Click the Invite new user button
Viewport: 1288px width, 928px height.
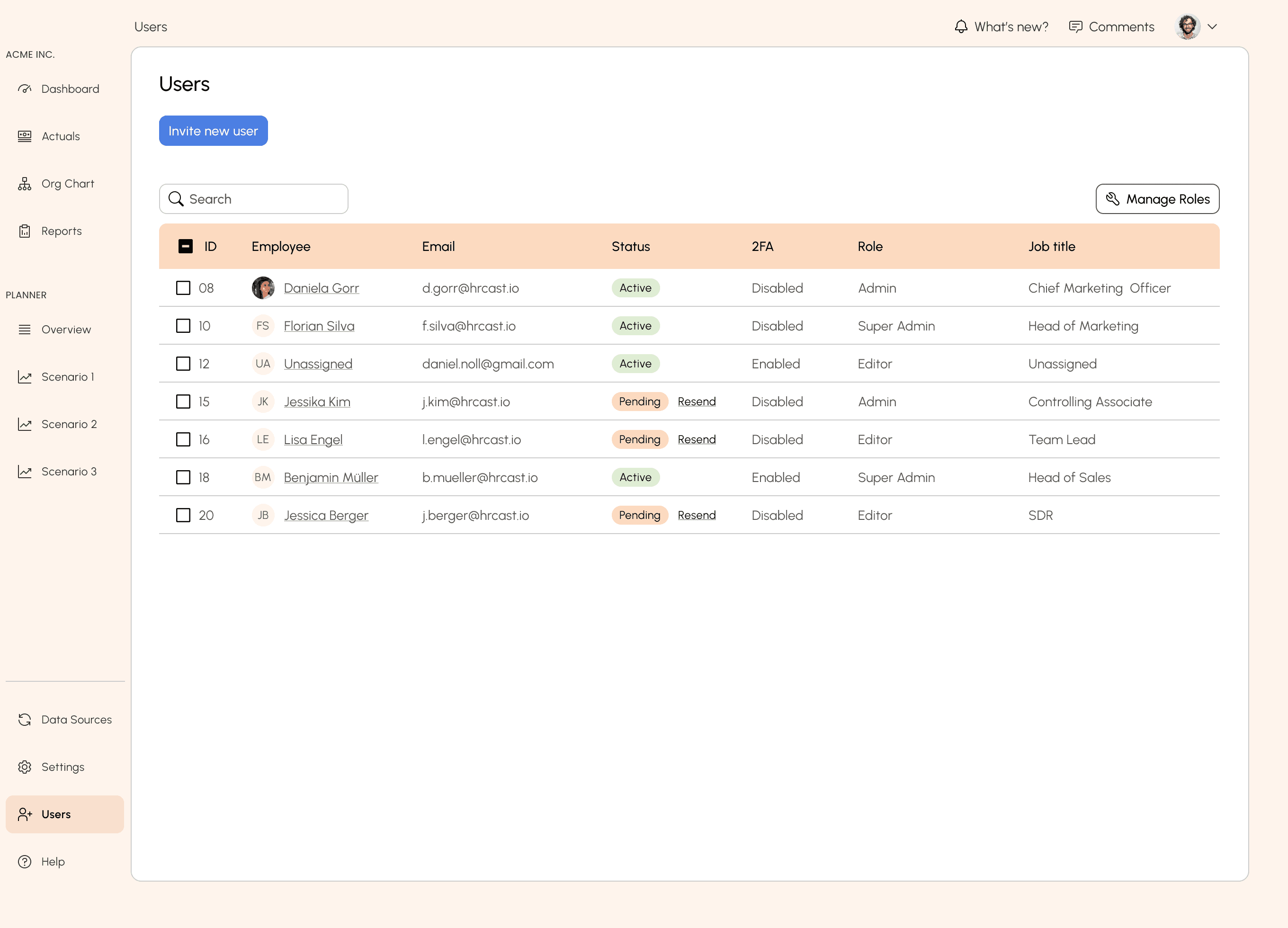tap(213, 131)
